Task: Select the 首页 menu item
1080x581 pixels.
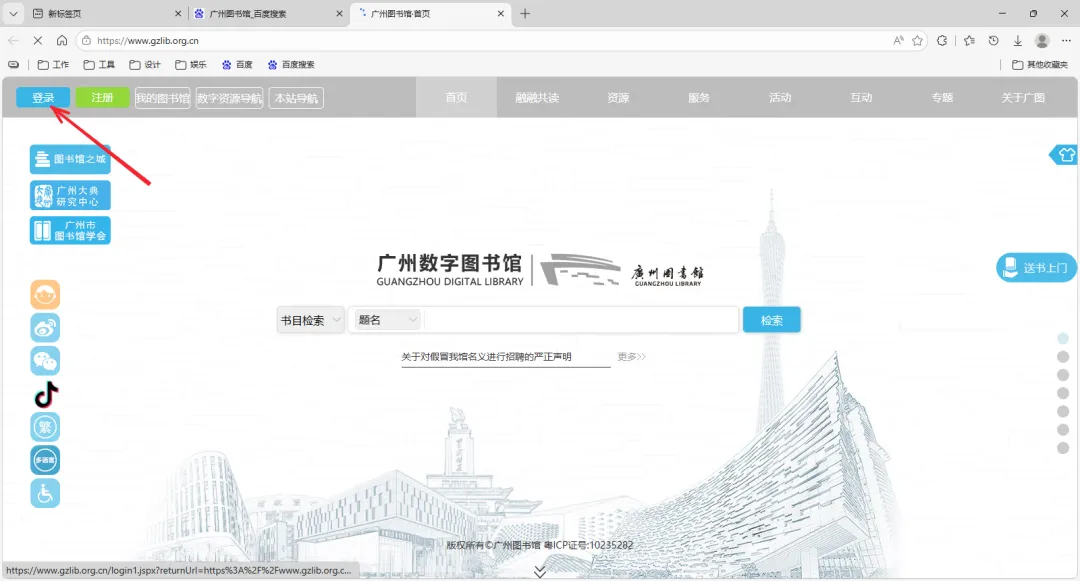Action: click(456, 97)
